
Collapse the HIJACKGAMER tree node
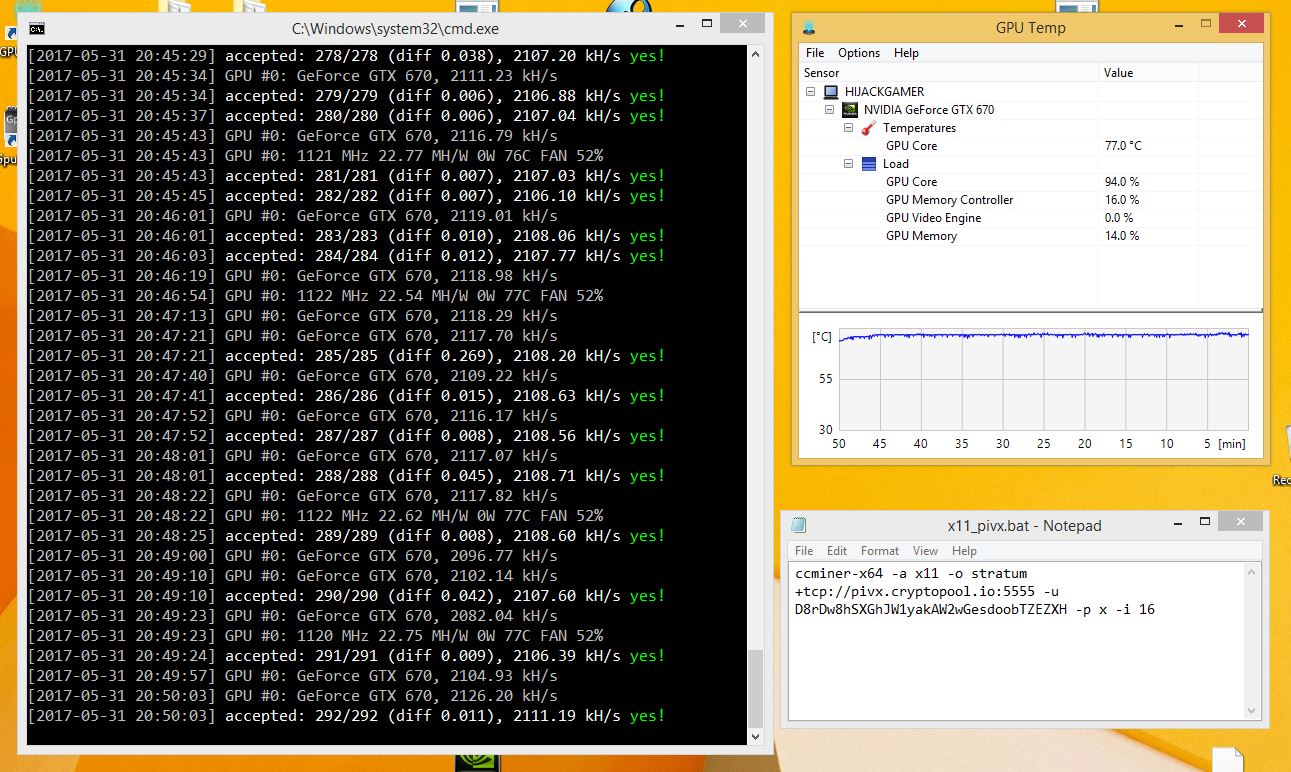[811, 92]
